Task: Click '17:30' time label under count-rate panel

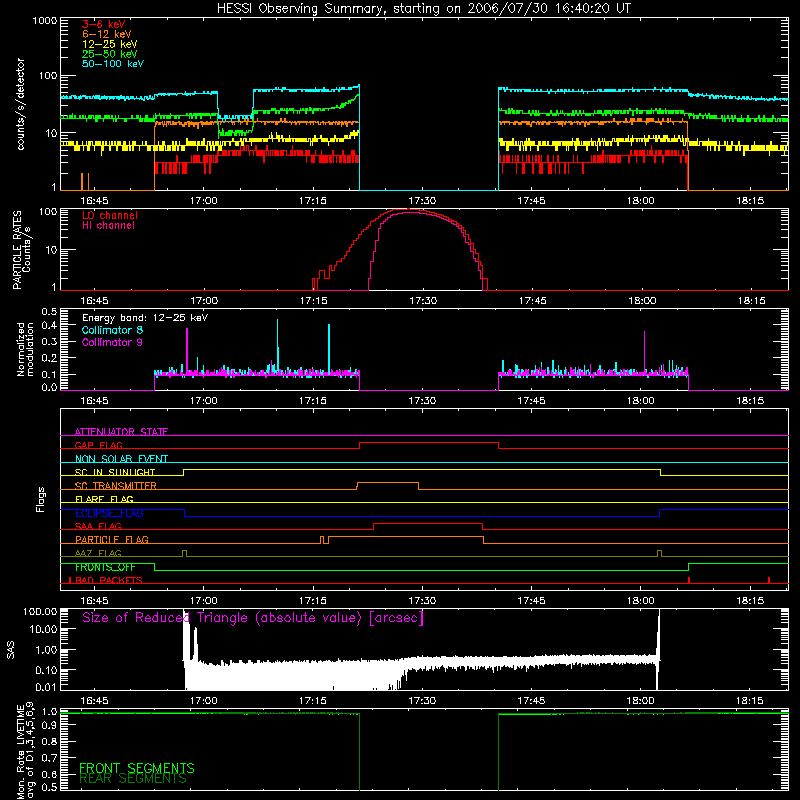Action: pos(422,201)
